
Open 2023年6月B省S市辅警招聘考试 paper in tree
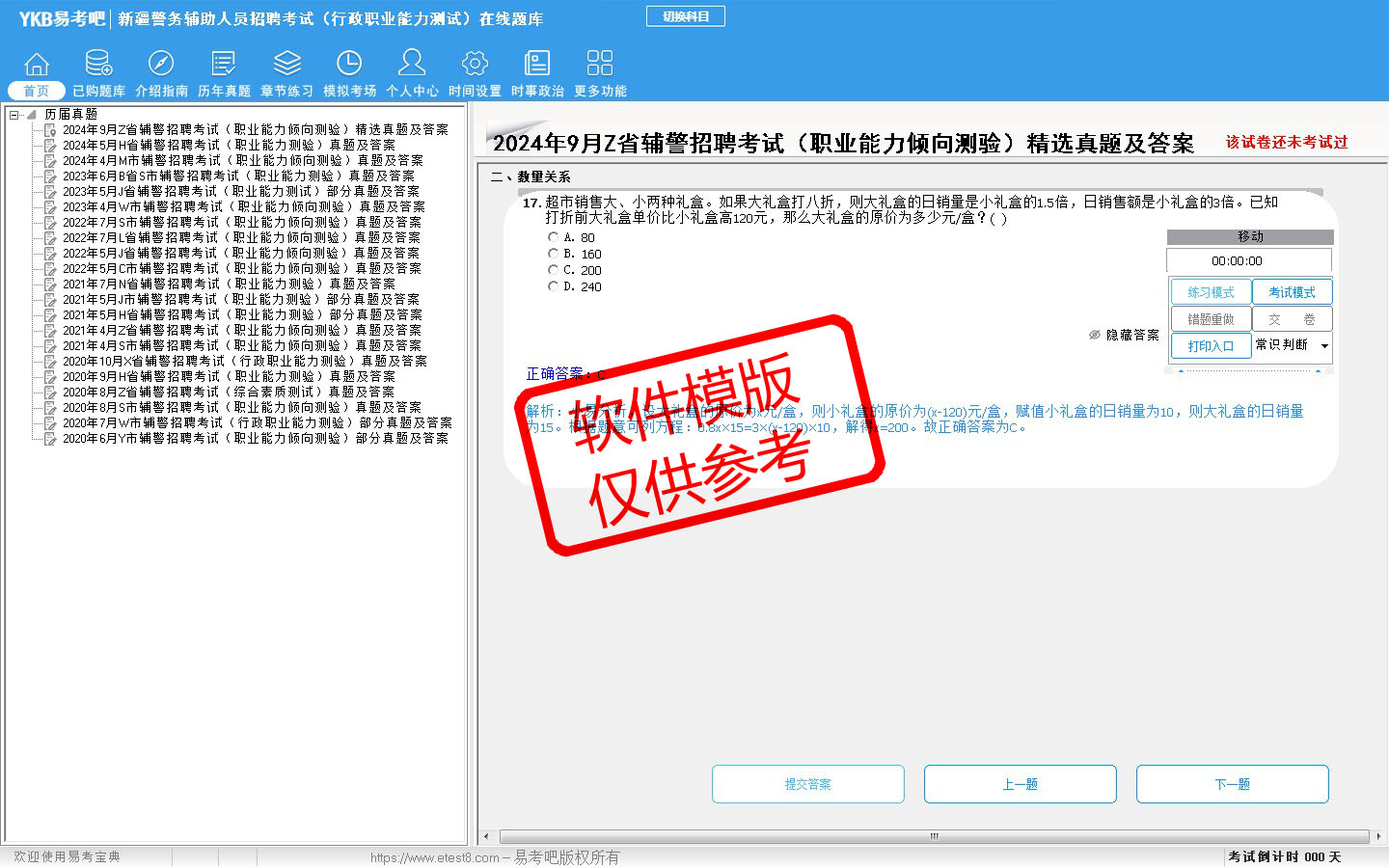pos(238,176)
